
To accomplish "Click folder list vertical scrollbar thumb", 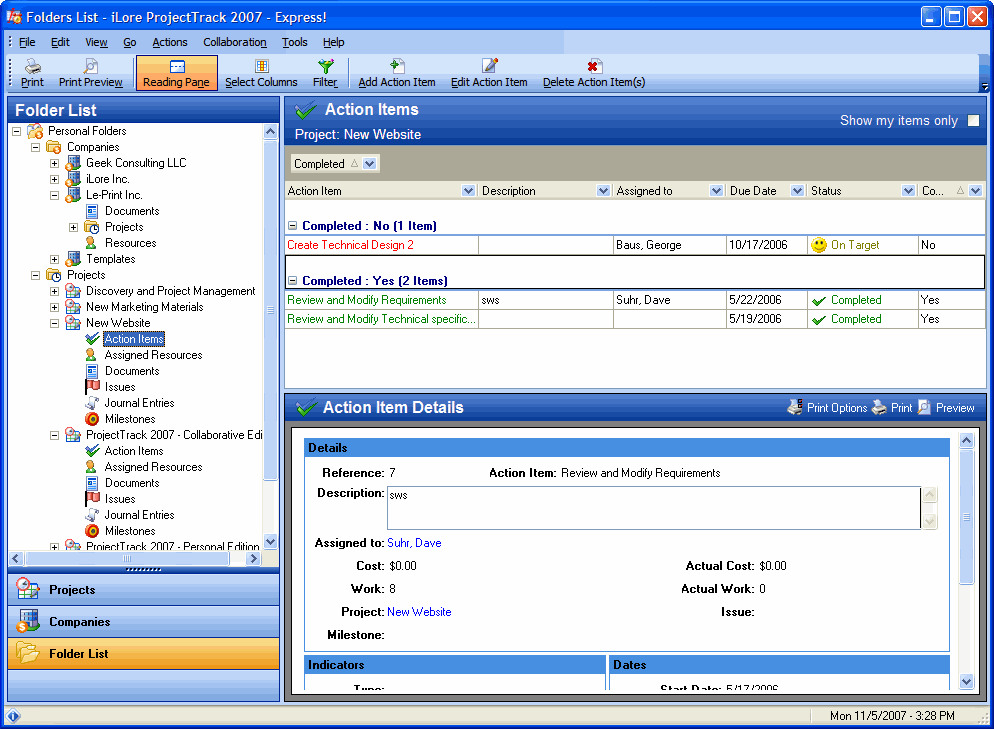I will click(x=270, y=311).
